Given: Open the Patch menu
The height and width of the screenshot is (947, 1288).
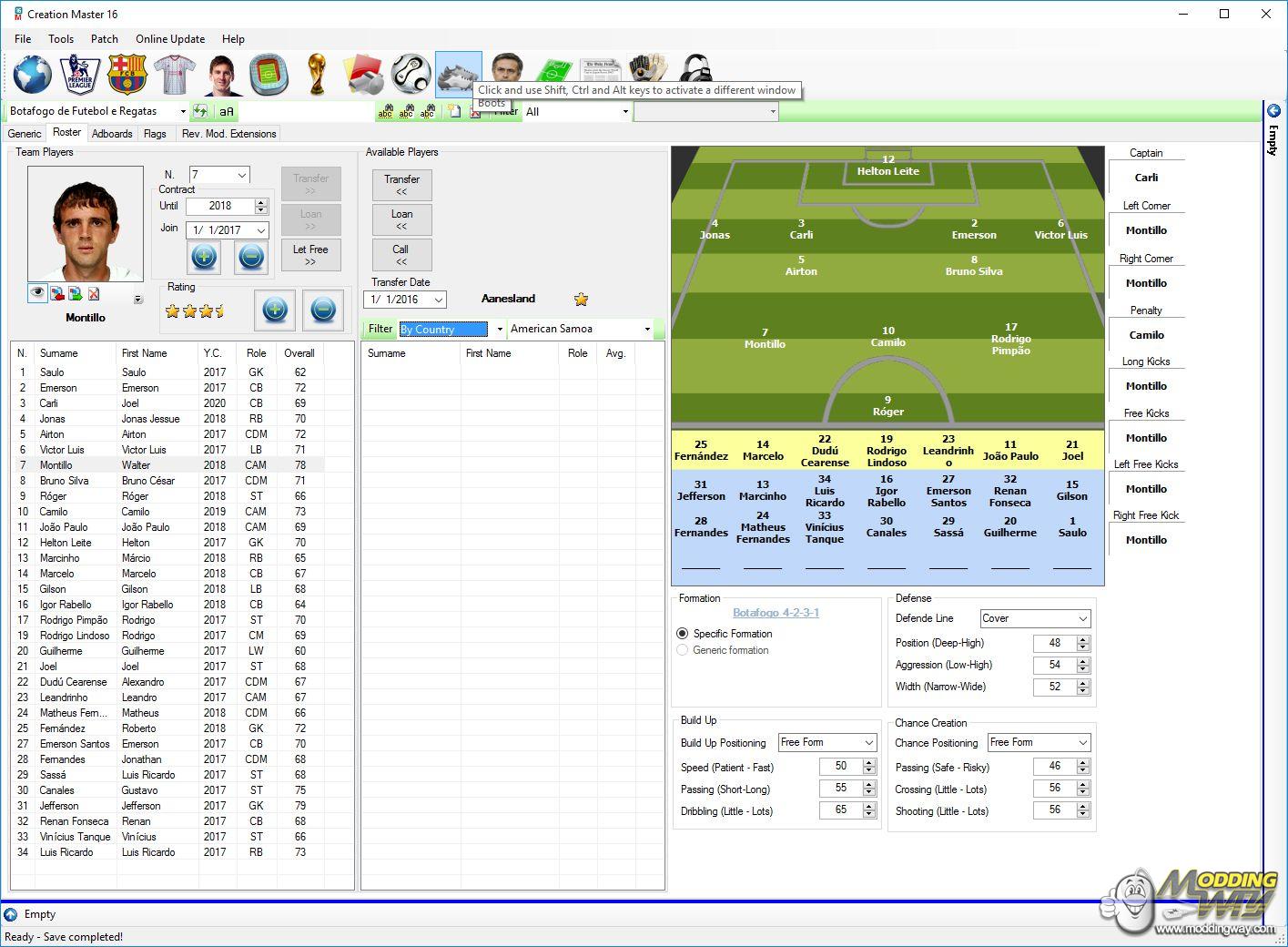Looking at the screenshot, I should click(x=104, y=39).
